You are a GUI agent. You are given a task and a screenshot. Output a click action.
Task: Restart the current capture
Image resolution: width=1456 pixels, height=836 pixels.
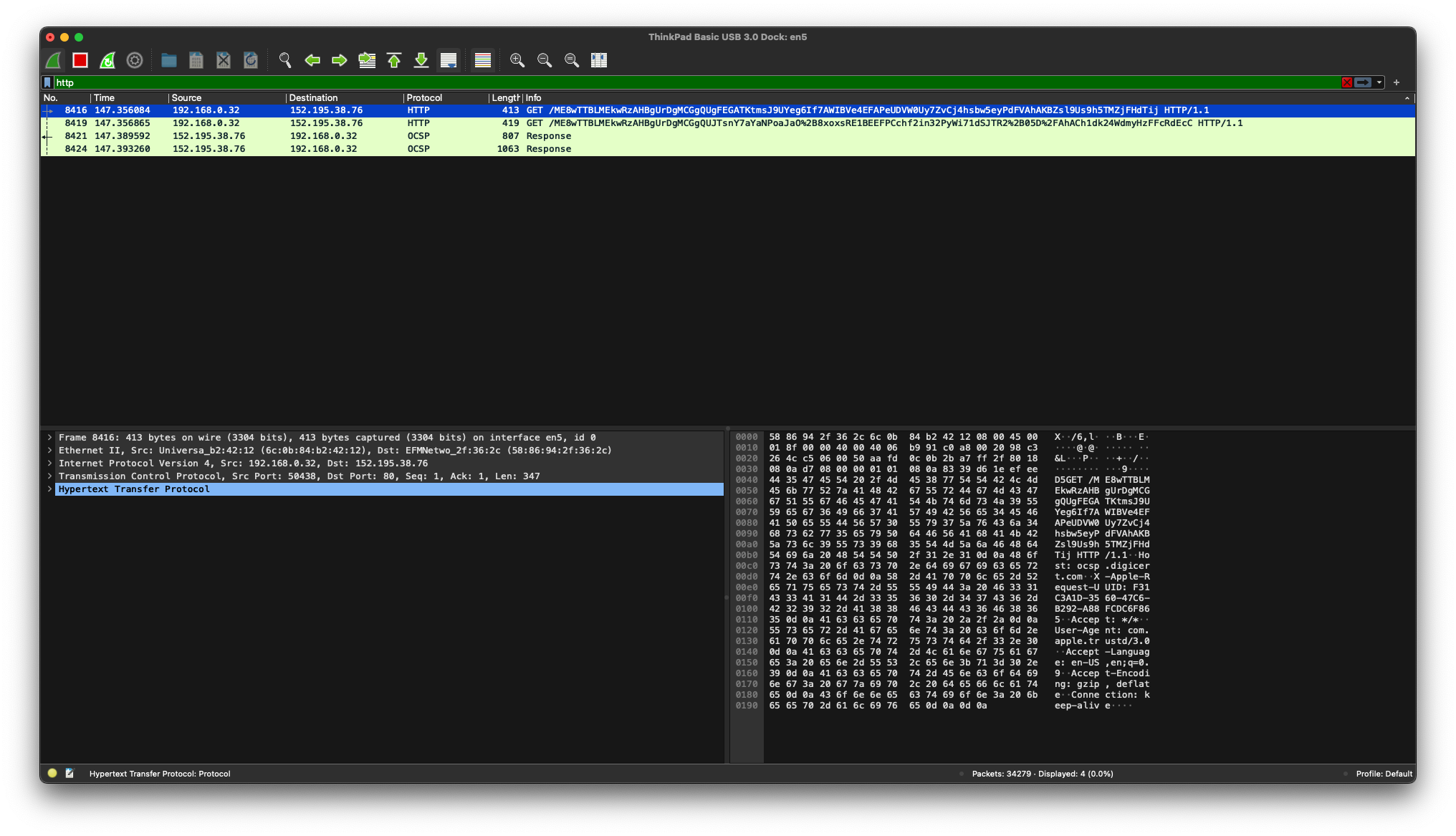[x=107, y=60]
